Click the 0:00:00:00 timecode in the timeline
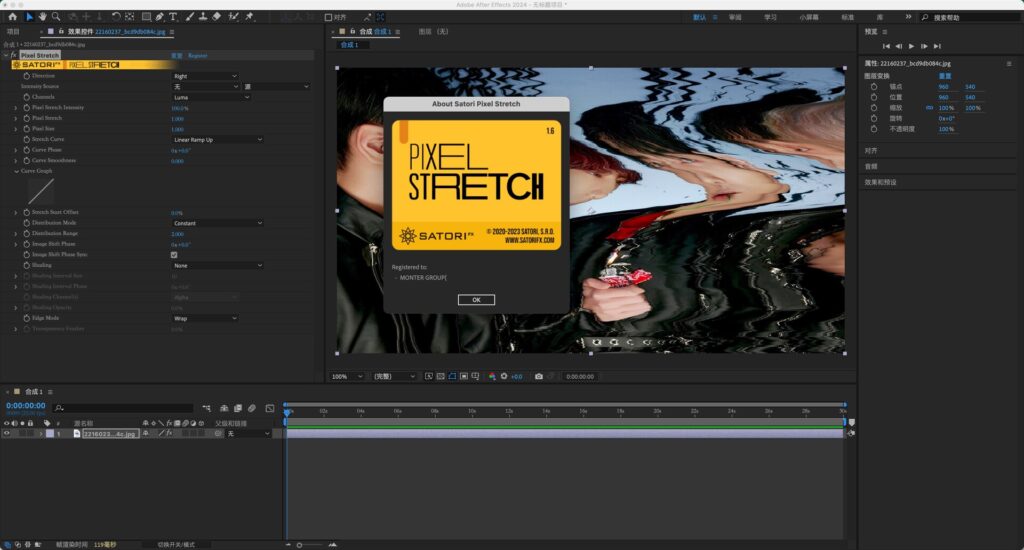 (x=25, y=406)
